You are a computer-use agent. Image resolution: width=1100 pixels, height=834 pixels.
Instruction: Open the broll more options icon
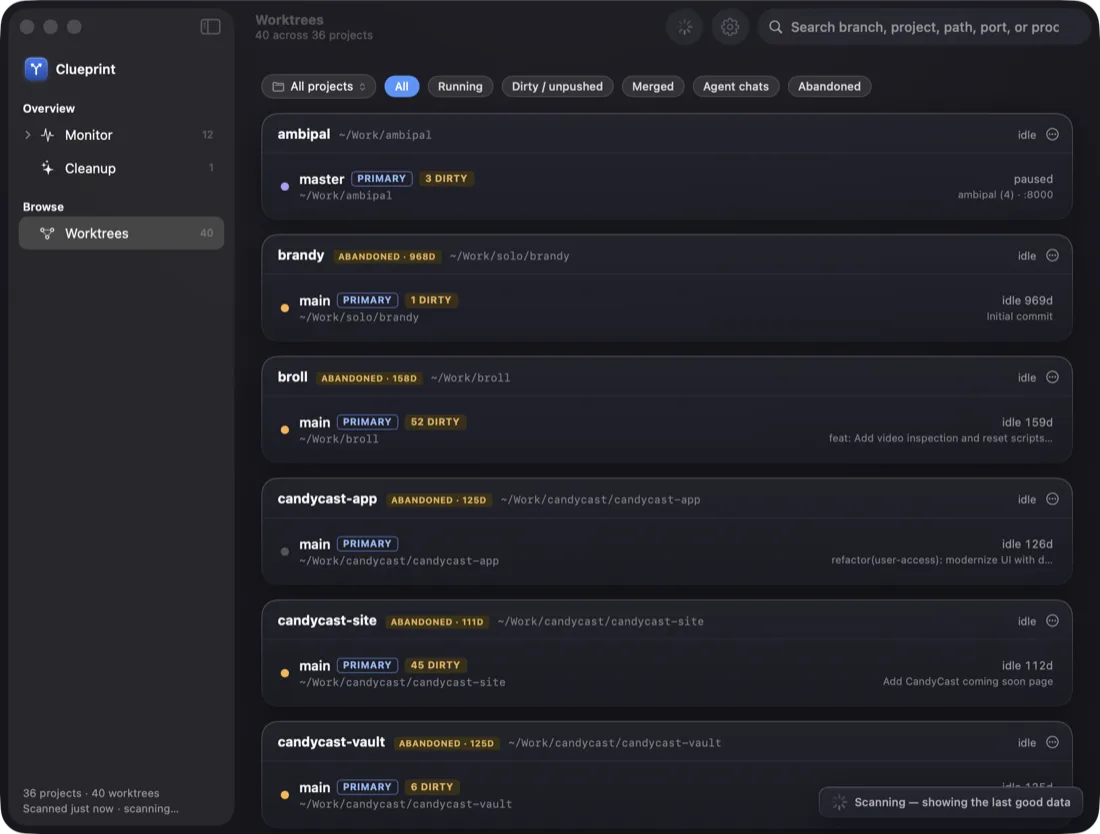point(1052,377)
